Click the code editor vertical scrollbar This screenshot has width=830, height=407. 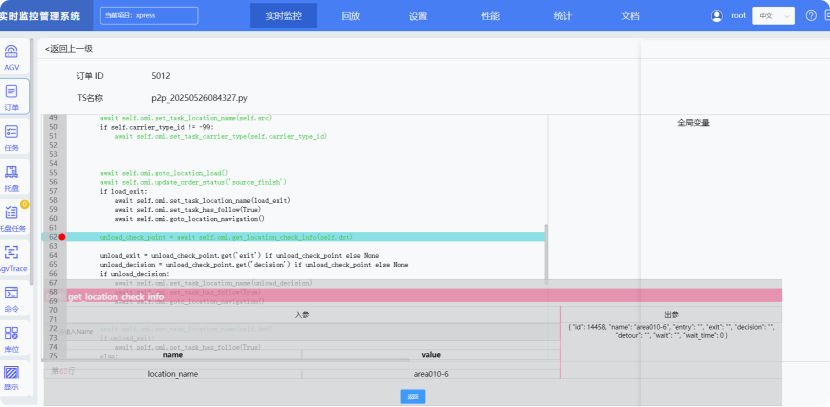click(x=546, y=255)
